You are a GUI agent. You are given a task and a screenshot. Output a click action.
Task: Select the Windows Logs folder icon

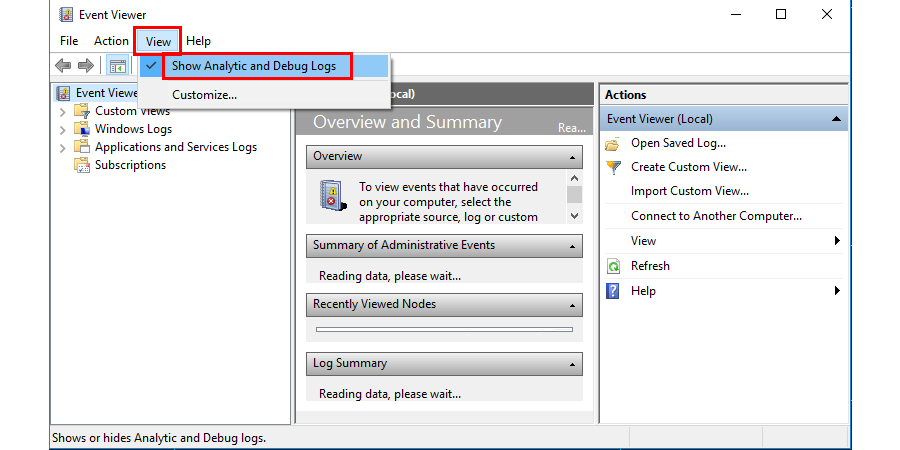pyautogui.click(x=82, y=129)
